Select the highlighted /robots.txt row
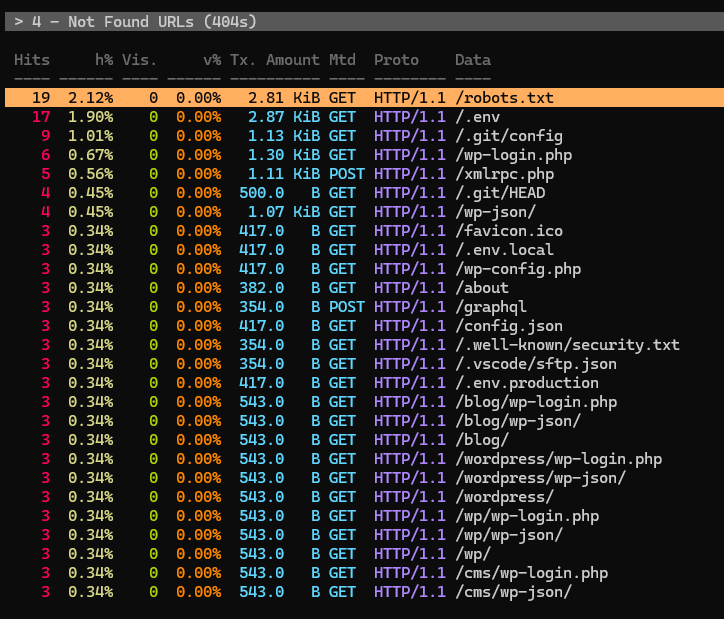This screenshot has height=619, width=724. (x=364, y=97)
